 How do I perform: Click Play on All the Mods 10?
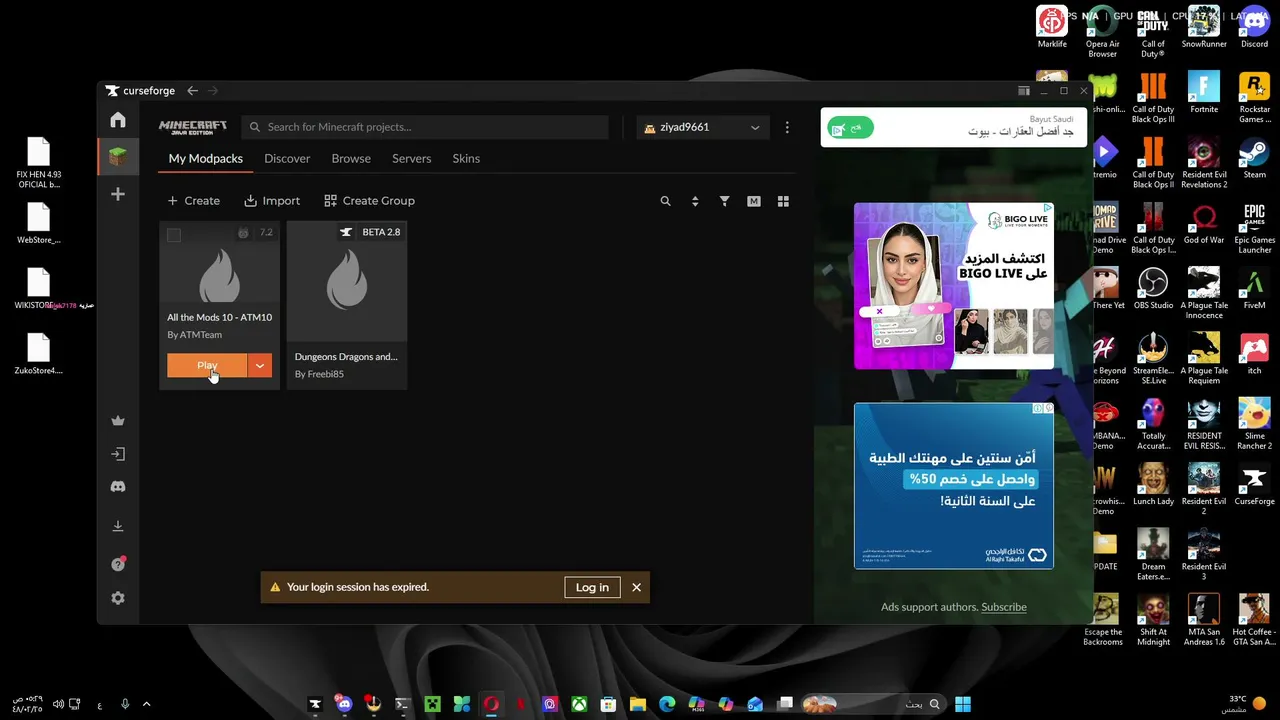tap(207, 366)
